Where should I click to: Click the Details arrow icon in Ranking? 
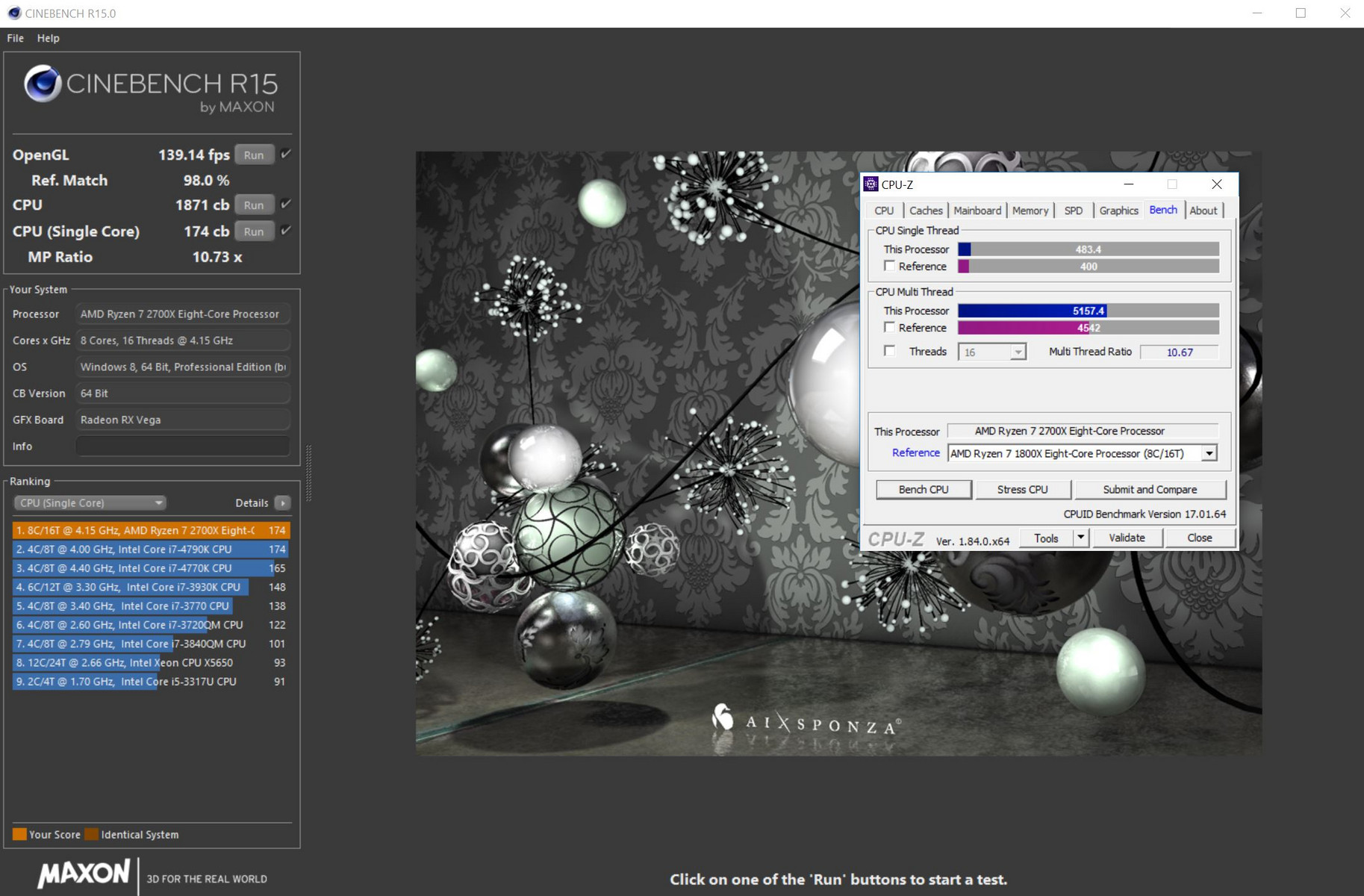(x=283, y=503)
